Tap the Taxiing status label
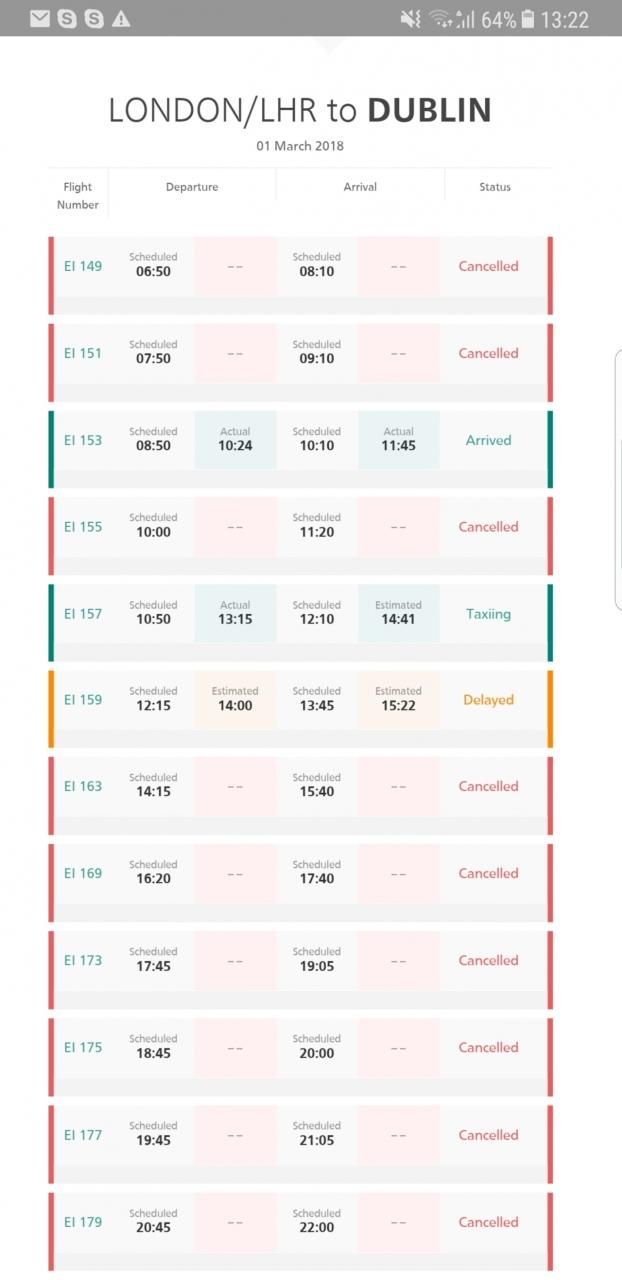Image resolution: width=622 pixels, height=1280 pixels. [x=488, y=614]
